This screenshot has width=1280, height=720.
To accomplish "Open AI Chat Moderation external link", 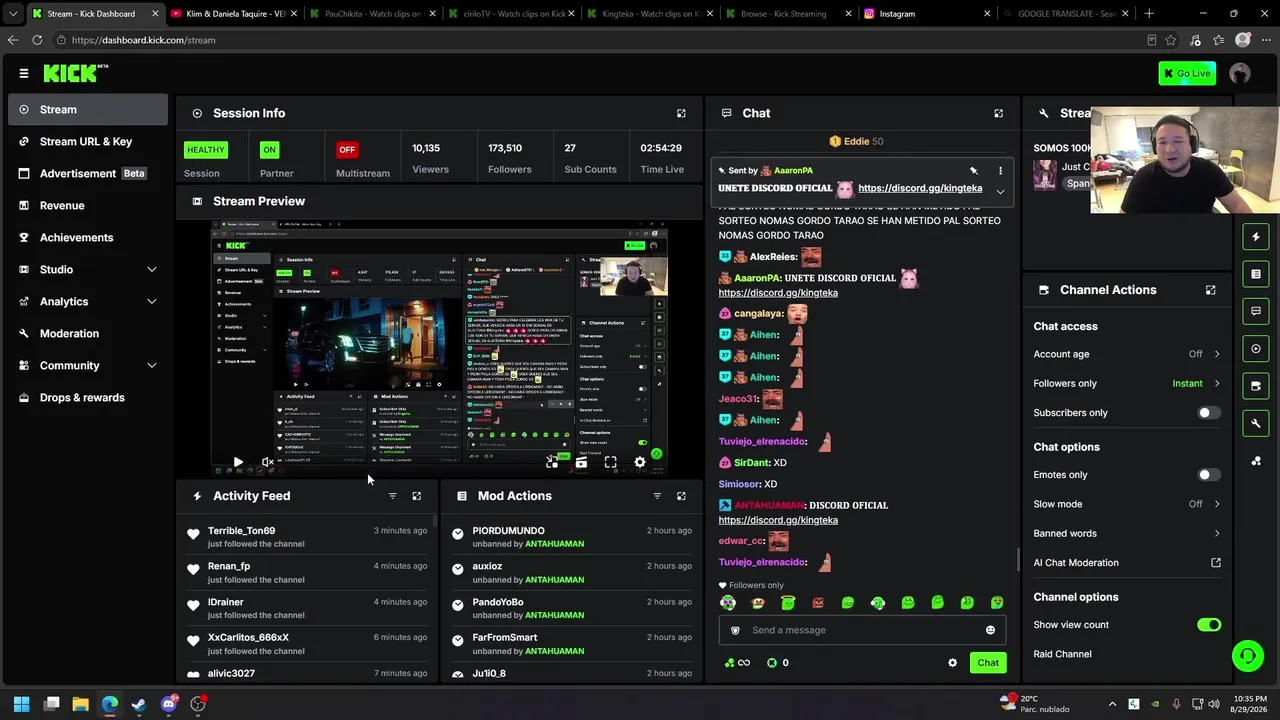I will (x=1216, y=563).
